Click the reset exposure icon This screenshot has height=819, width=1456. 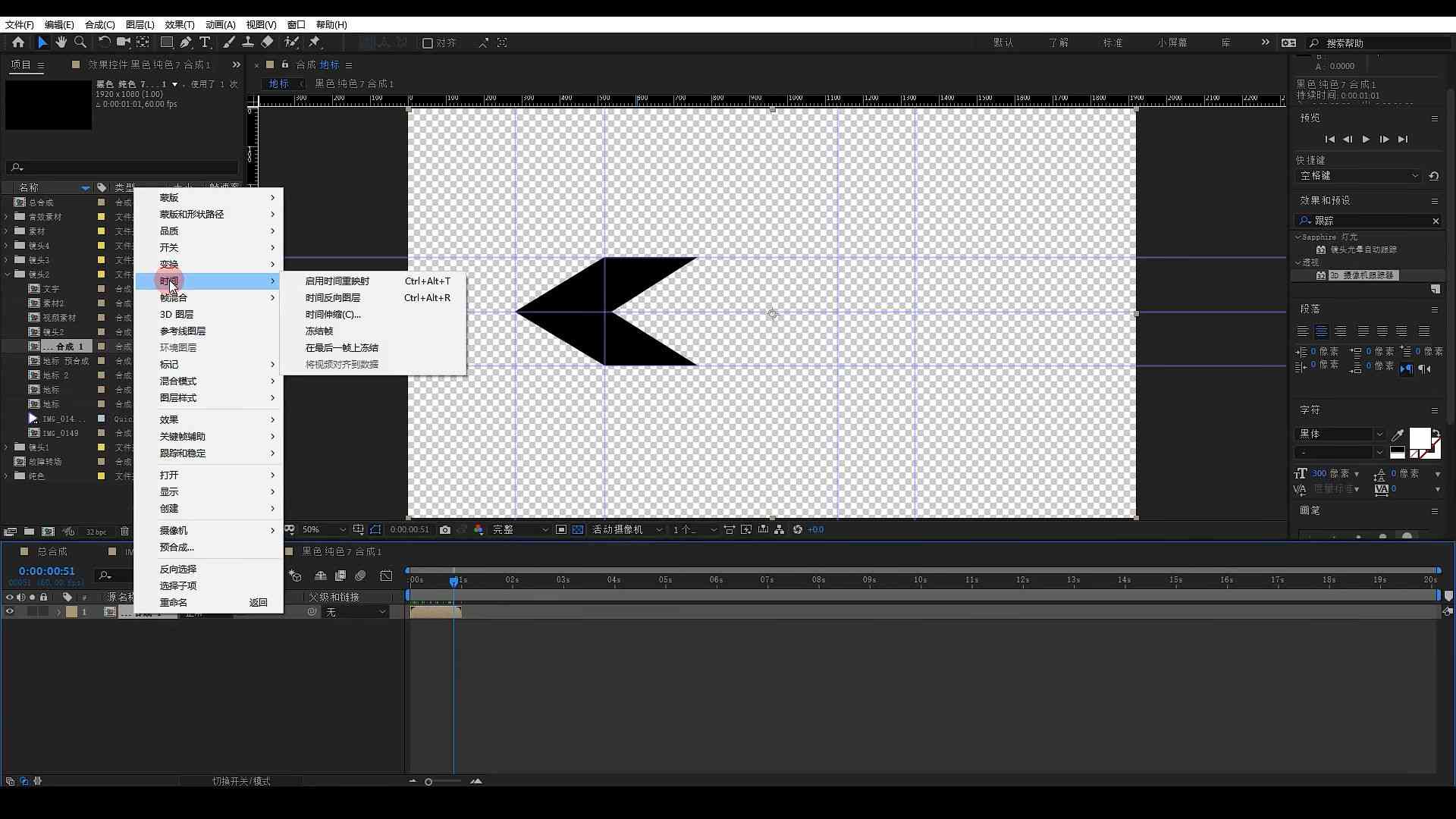tap(798, 529)
